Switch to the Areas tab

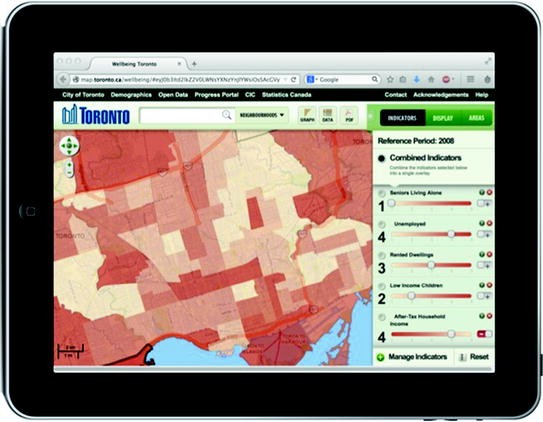pos(476,118)
